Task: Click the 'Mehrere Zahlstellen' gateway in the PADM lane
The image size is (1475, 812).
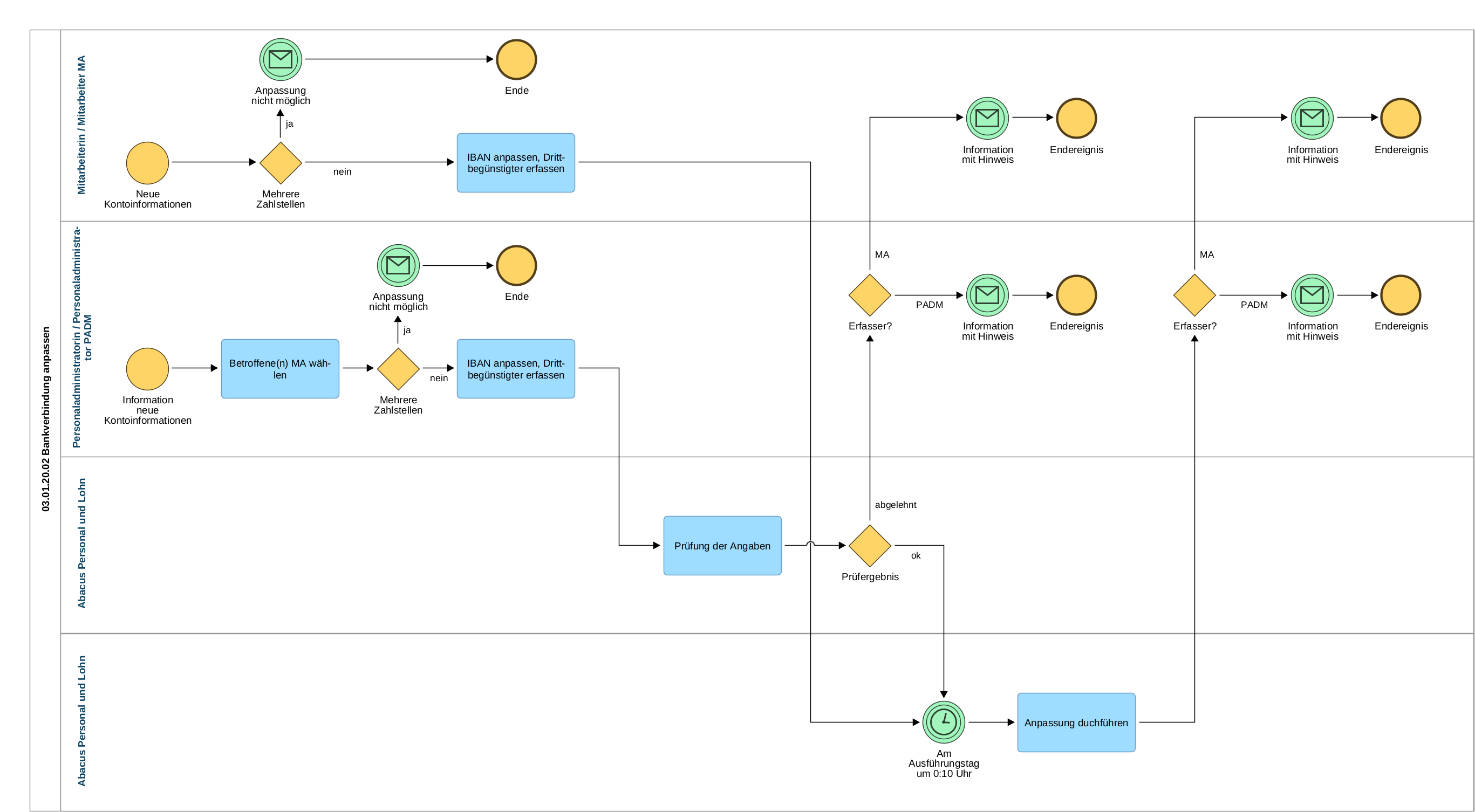Action: [398, 368]
